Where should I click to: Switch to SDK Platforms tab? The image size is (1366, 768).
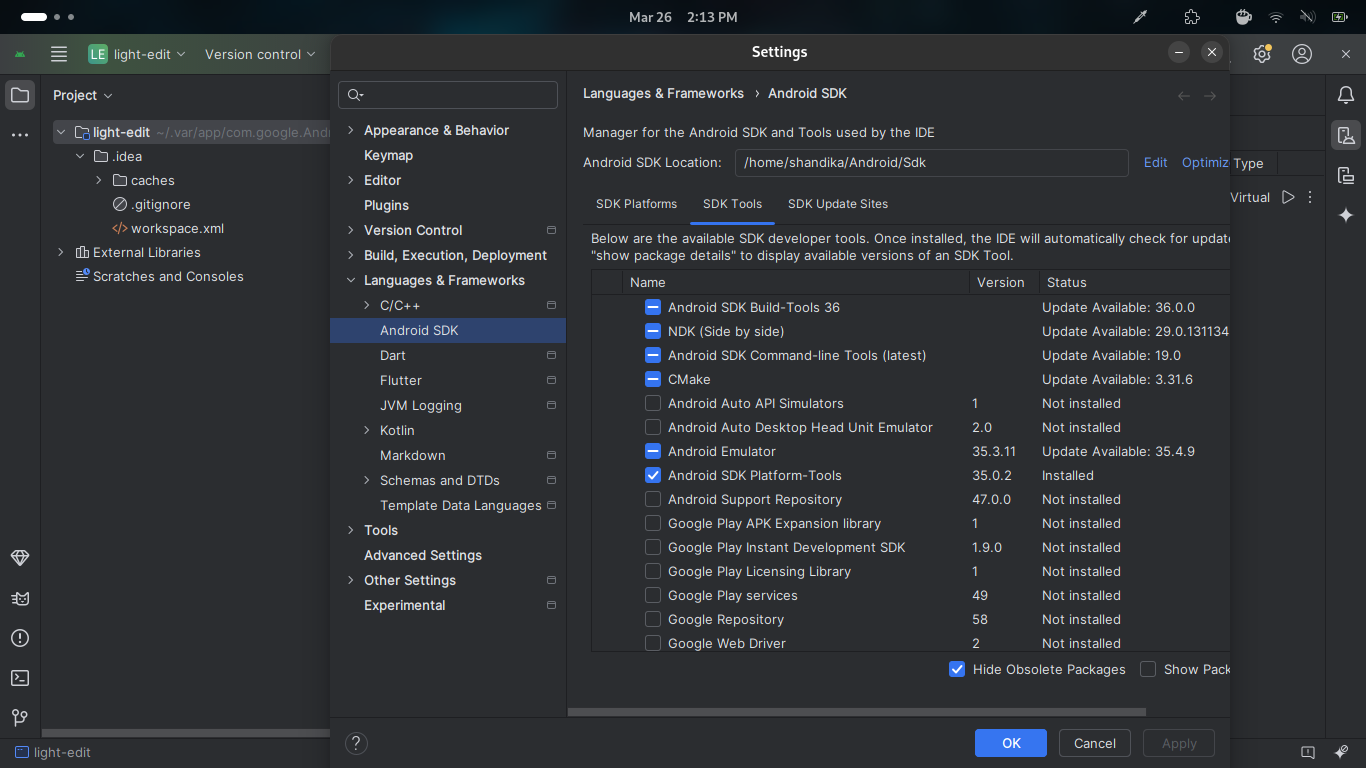point(636,204)
